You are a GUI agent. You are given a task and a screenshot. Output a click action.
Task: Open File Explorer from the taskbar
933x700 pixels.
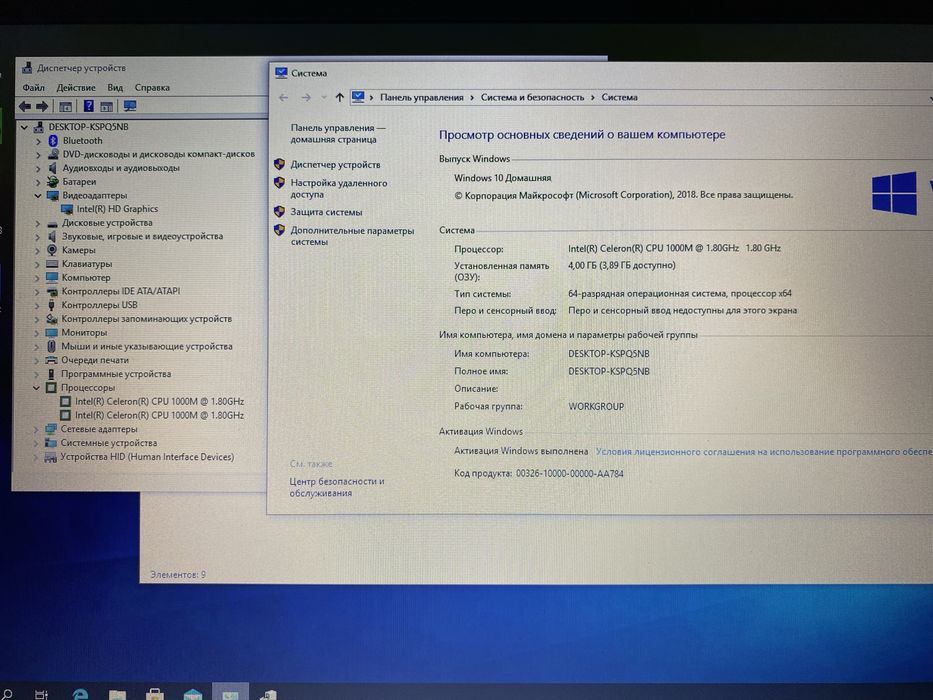(117, 694)
